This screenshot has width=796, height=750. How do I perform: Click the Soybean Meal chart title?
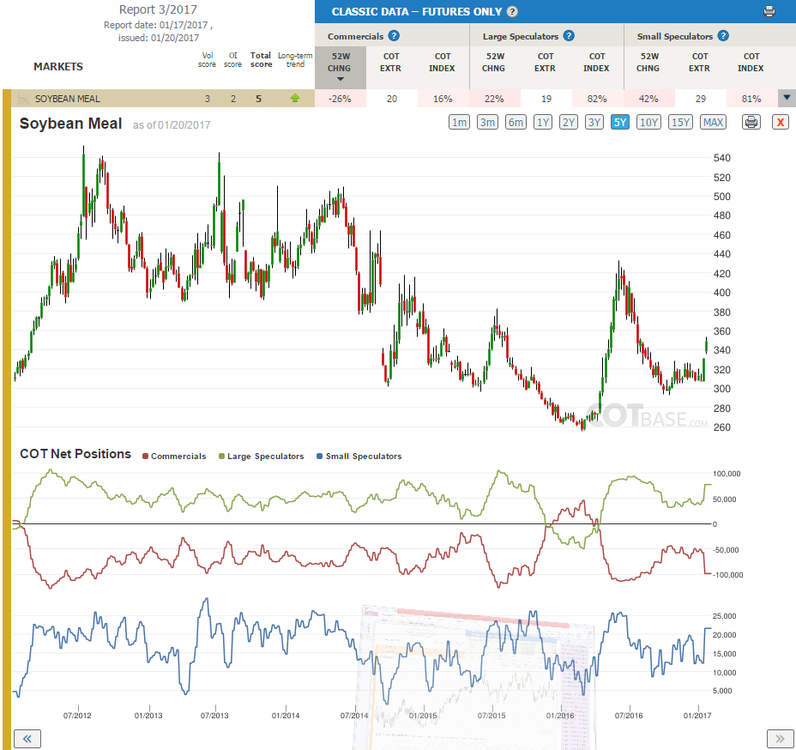point(71,123)
